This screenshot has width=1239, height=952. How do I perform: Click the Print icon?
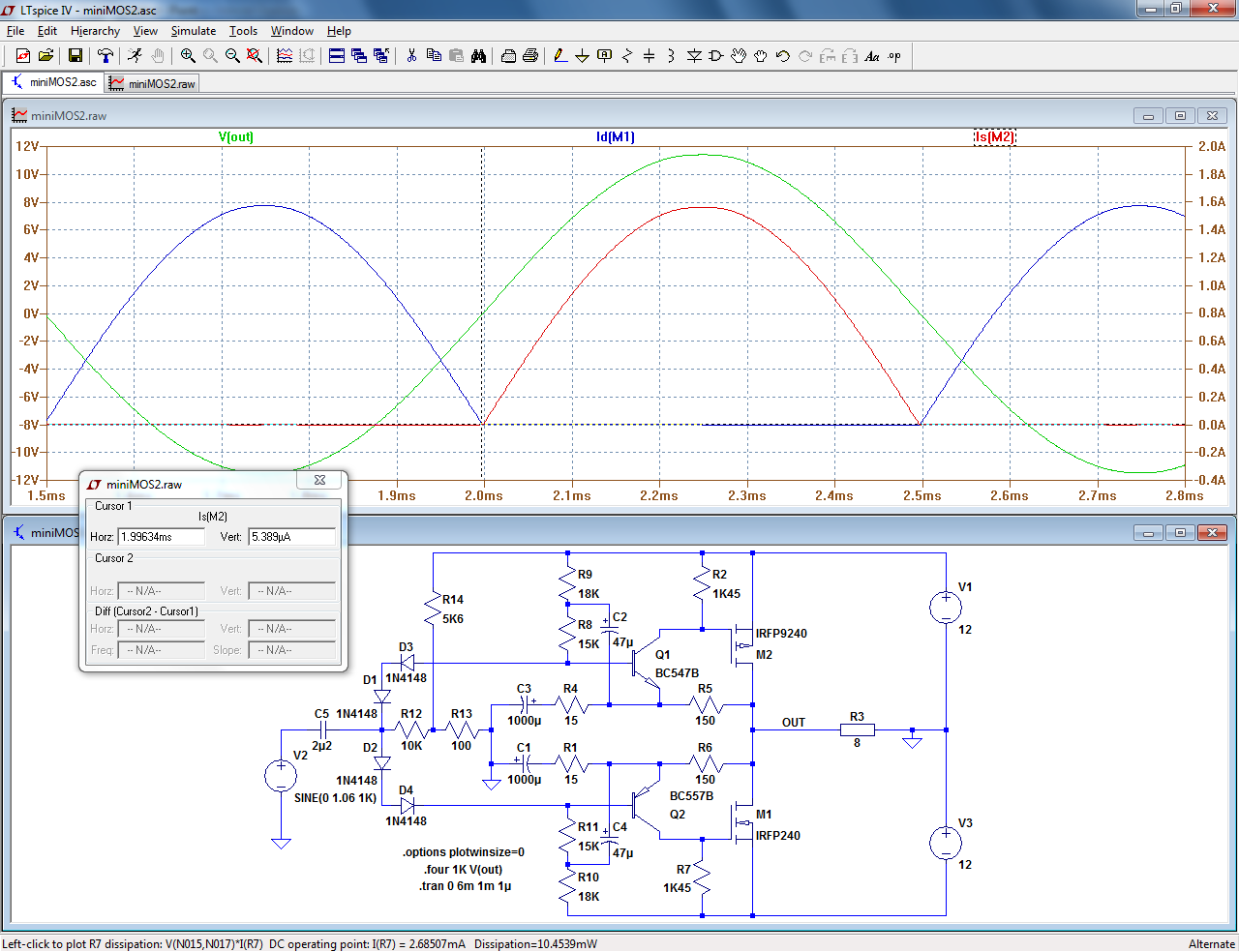530,56
